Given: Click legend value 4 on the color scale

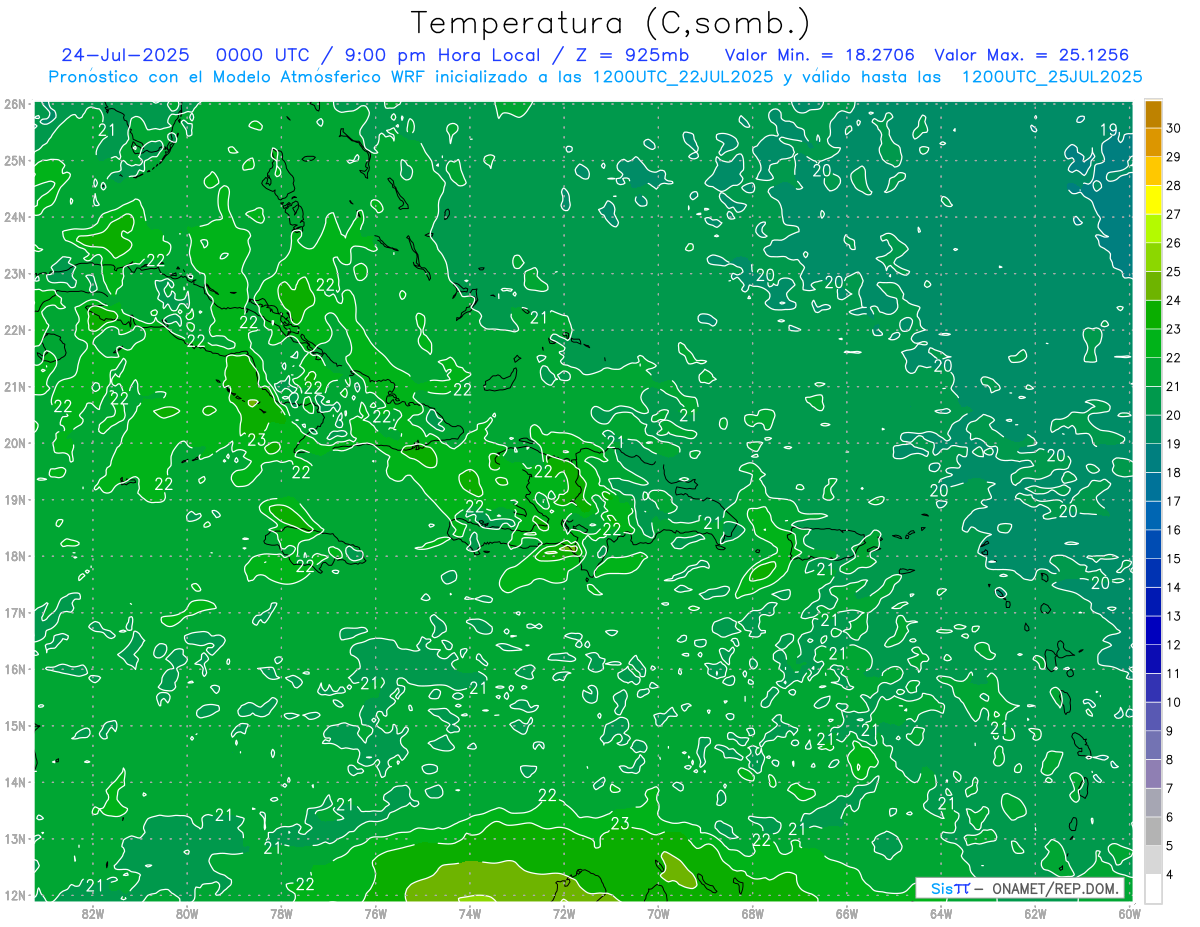Looking at the screenshot, I should [1170, 875].
